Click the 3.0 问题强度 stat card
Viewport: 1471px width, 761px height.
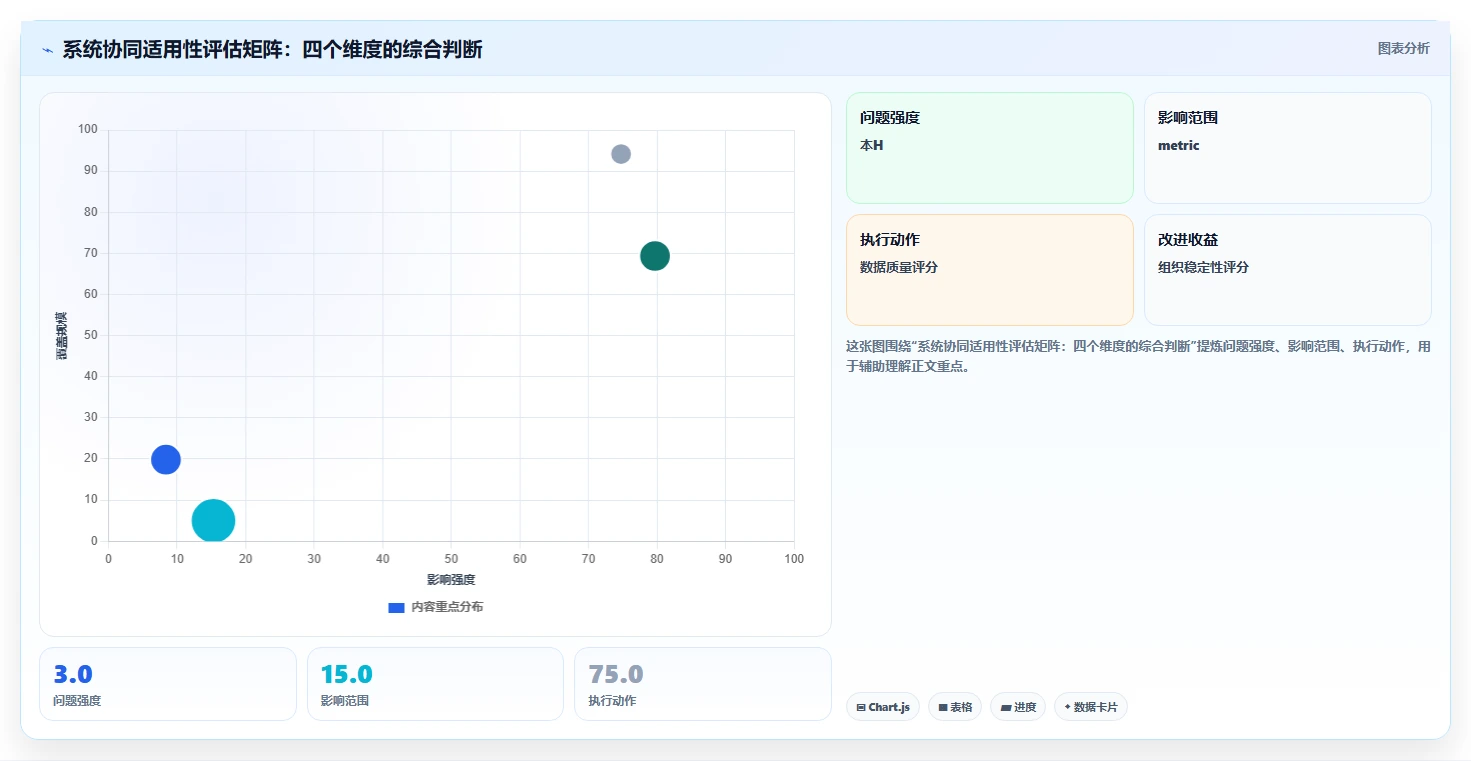click(168, 684)
